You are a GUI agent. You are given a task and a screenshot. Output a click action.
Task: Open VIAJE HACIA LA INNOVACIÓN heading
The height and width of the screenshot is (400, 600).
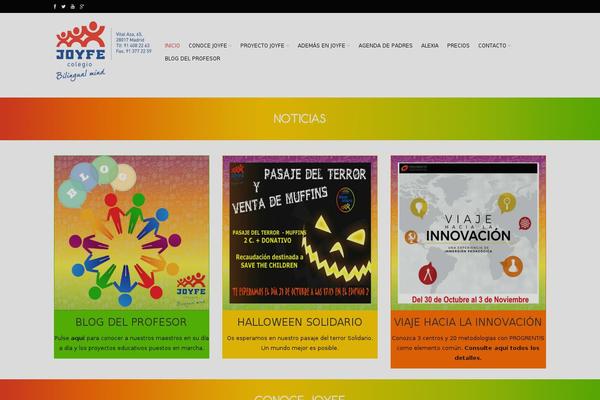pos(468,322)
